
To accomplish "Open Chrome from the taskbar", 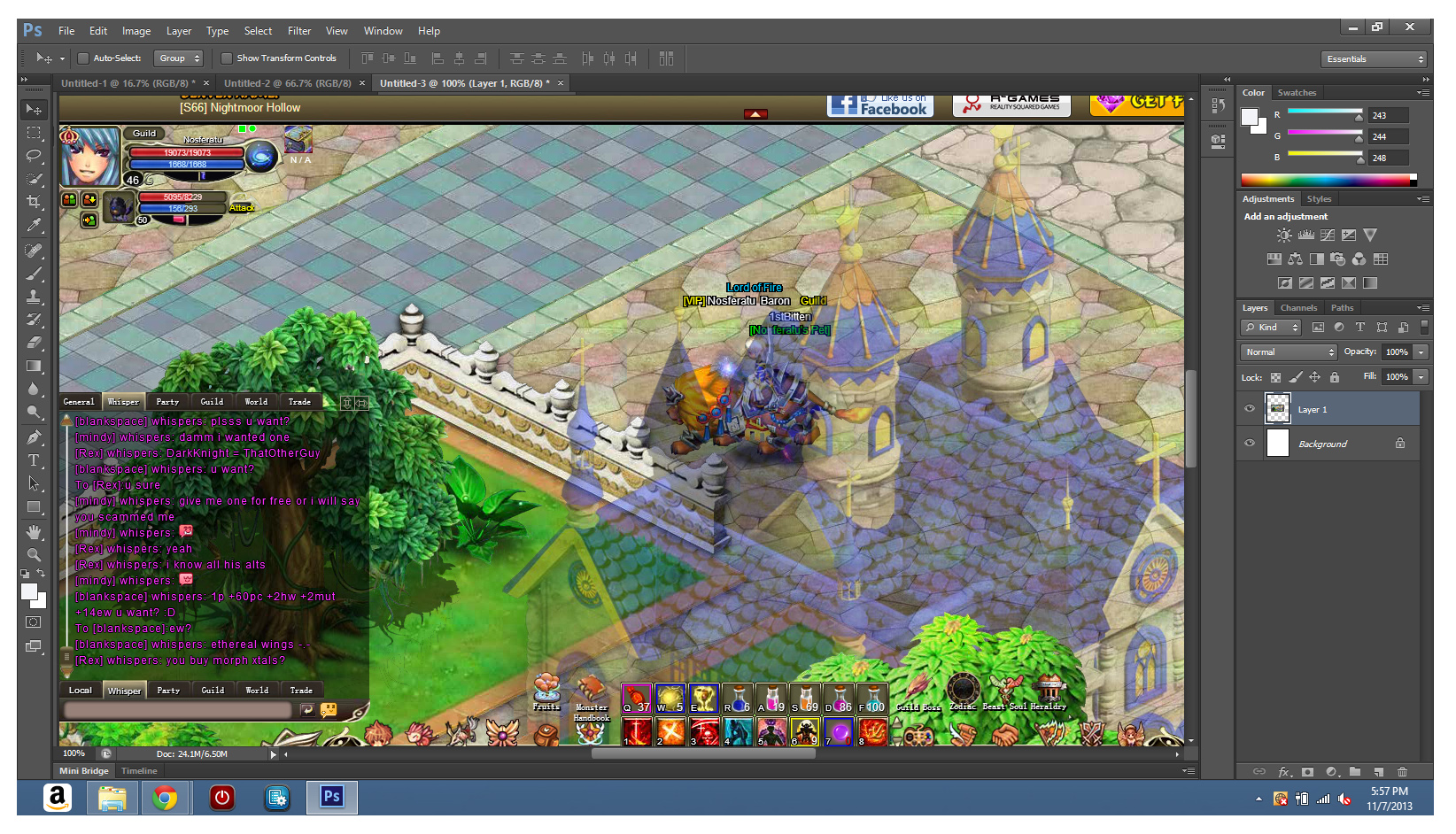I will 165,798.
